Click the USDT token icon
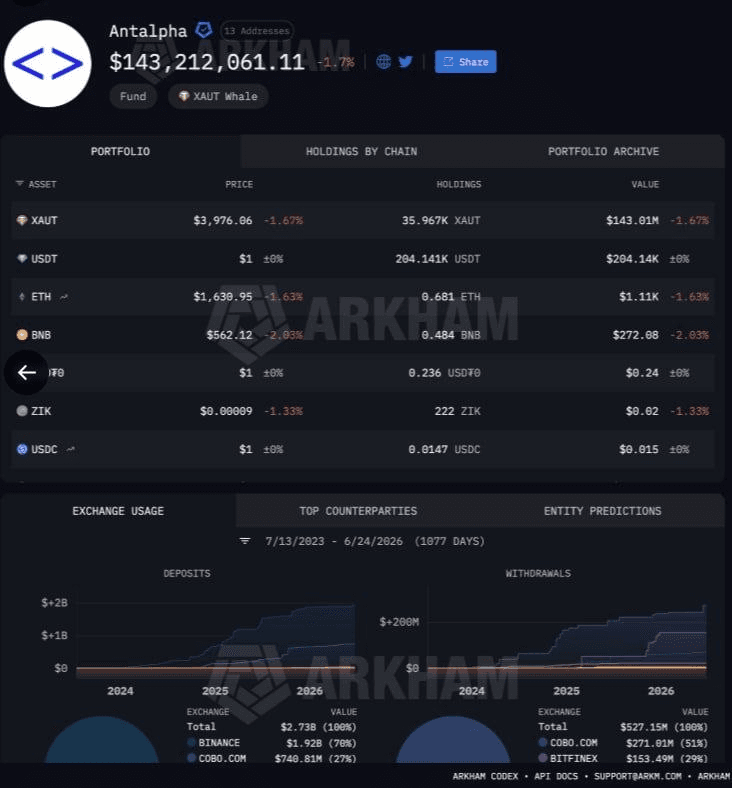This screenshot has width=732, height=788. coord(22,258)
